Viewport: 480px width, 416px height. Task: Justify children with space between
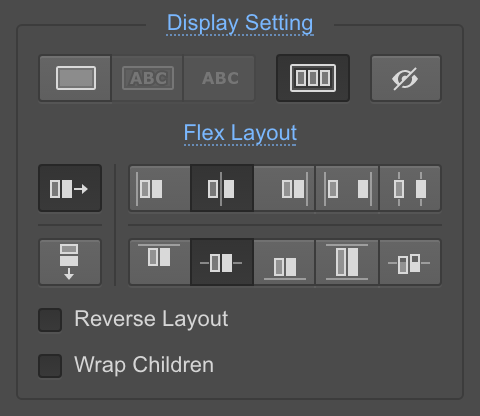pyautogui.click(x=347, y=188)
